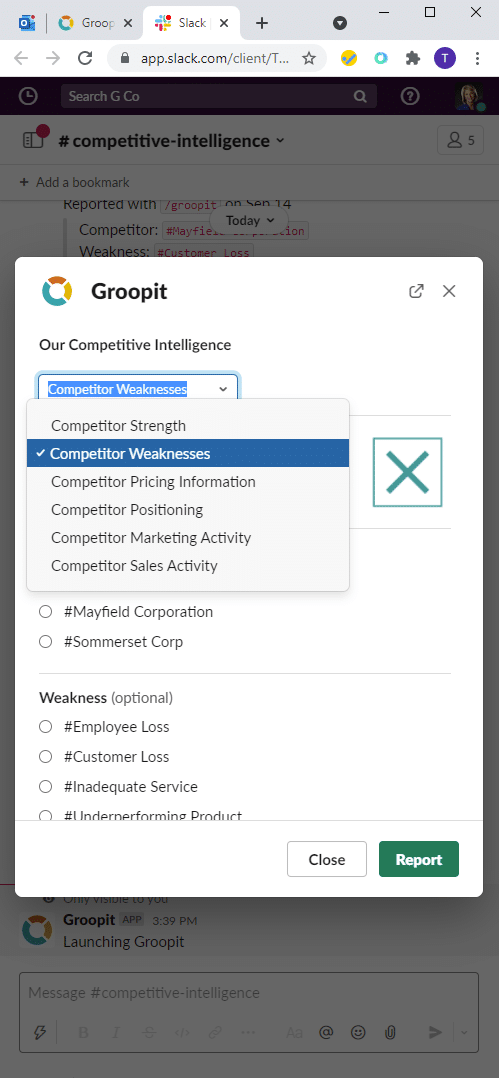Choose the #Customer Loss weakness option
Viewport: 499px width, 1078px height.
[45, 757]
